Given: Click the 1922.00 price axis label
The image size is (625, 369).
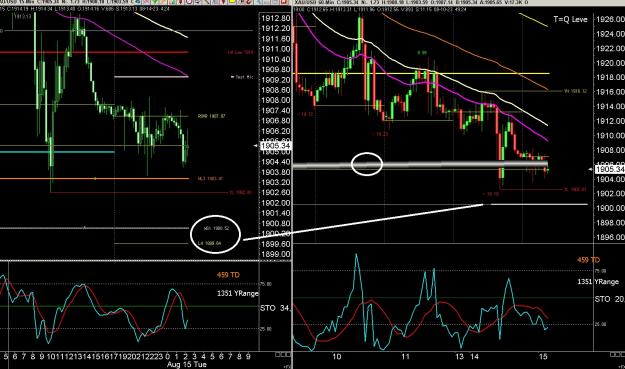Looking at the screenshot, I should (x=610, y=48).
